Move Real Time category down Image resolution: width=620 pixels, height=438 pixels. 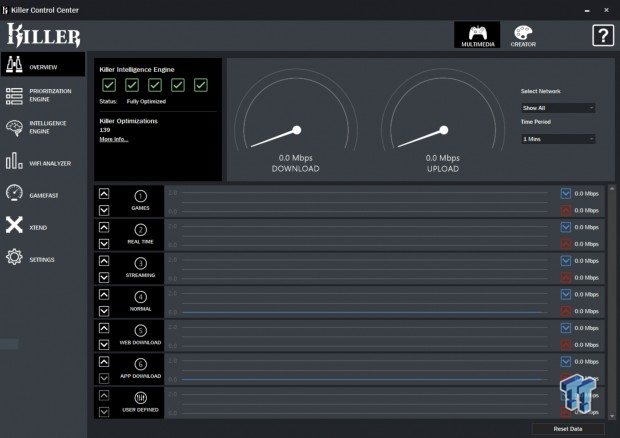pos(104,244)
